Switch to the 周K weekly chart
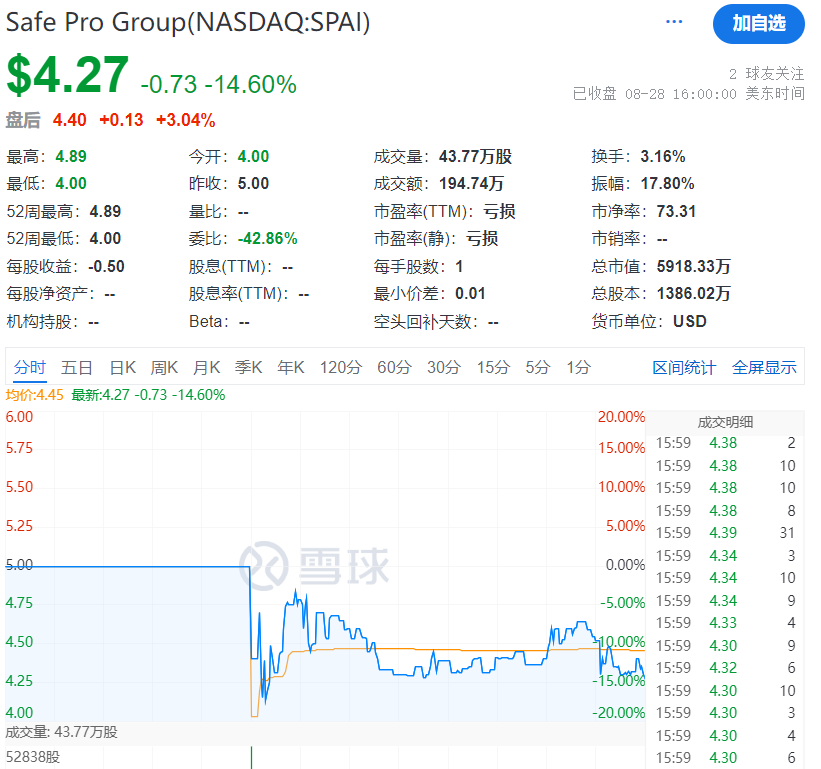821x769 pixels. point(164,367)
